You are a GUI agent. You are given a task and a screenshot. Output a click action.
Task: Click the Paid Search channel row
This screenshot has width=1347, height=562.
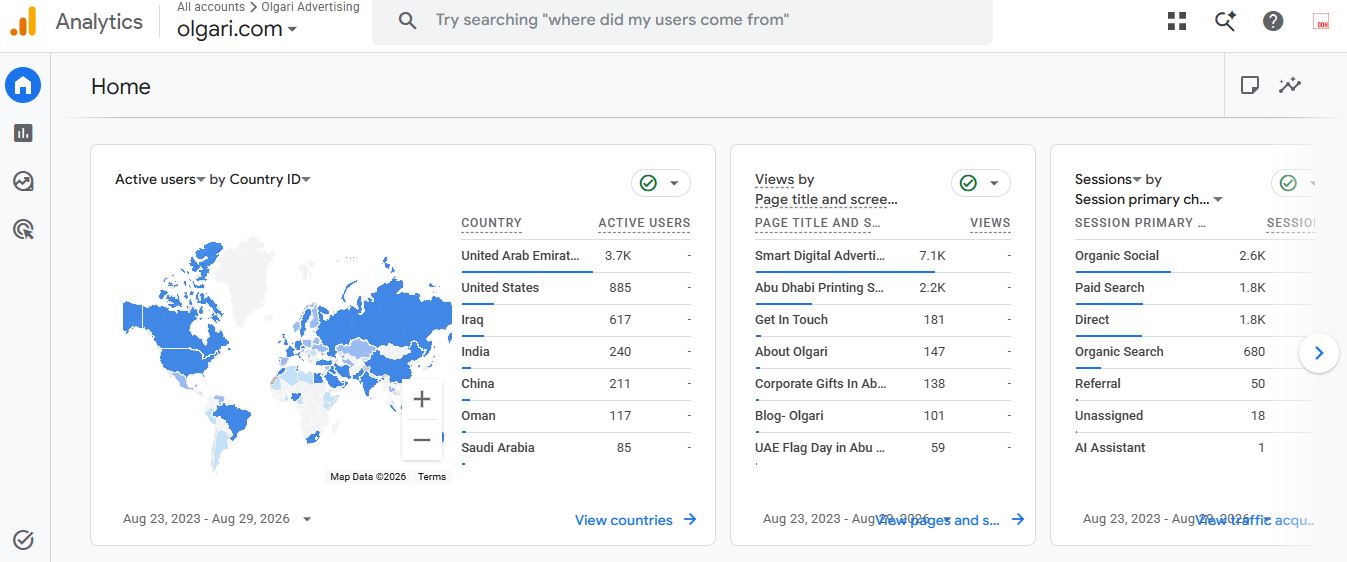click(x=1195, y=288)
